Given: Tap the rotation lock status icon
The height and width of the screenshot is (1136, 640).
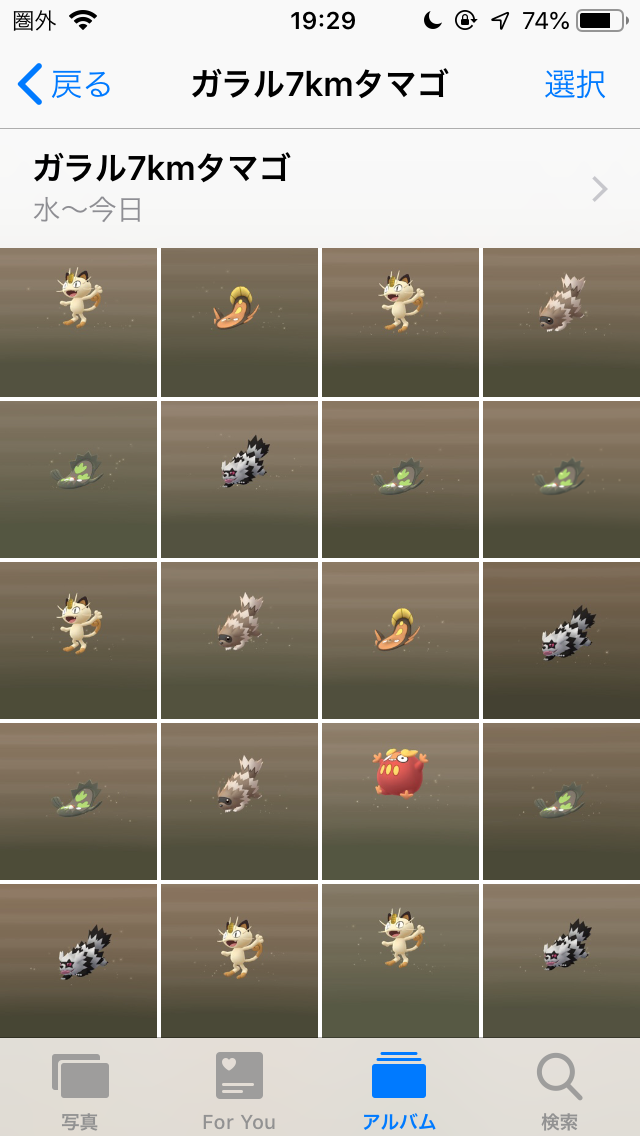Looking at the screenshot, I should pos(465,21).
